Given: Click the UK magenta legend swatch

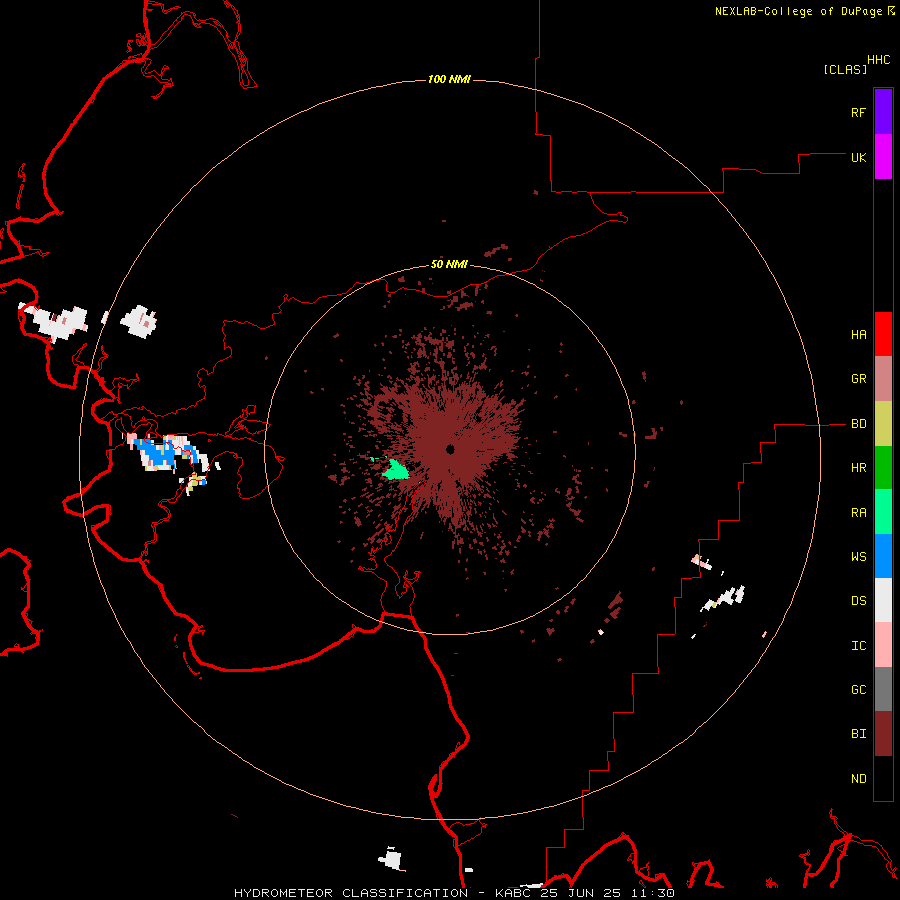Looking at the screenshot, I should 883,157.
